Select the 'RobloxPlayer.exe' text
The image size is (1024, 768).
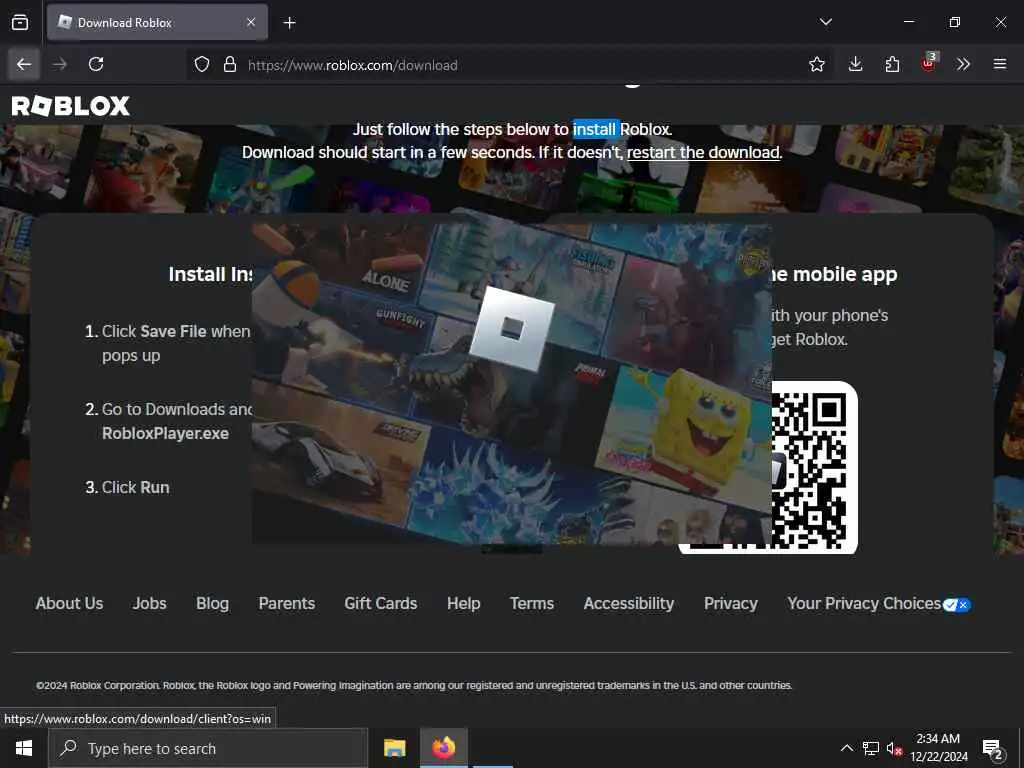pos(165,434)
